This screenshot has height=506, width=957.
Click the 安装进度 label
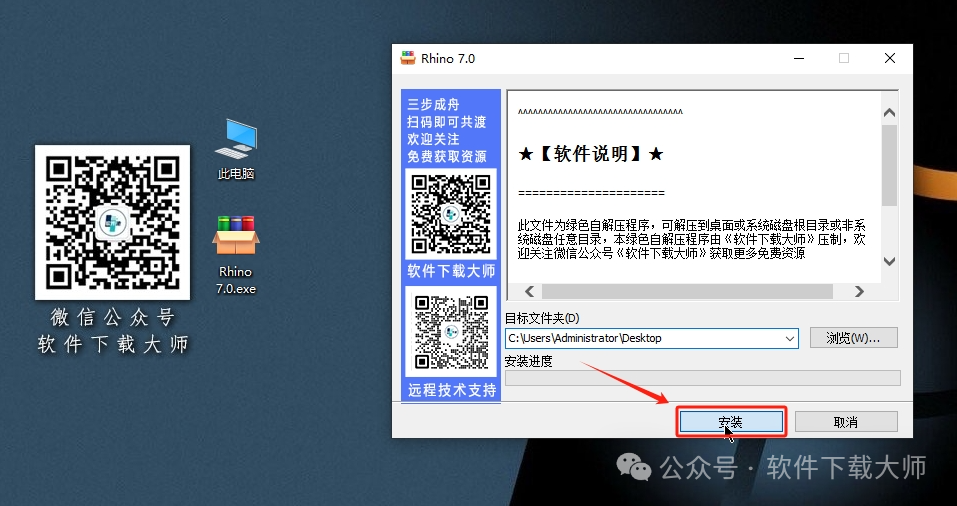[529, 361]
